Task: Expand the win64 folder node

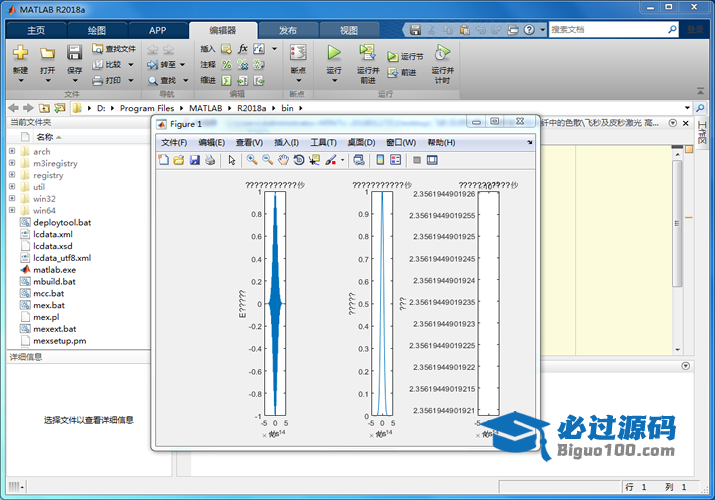Action: tap(12, 210)
